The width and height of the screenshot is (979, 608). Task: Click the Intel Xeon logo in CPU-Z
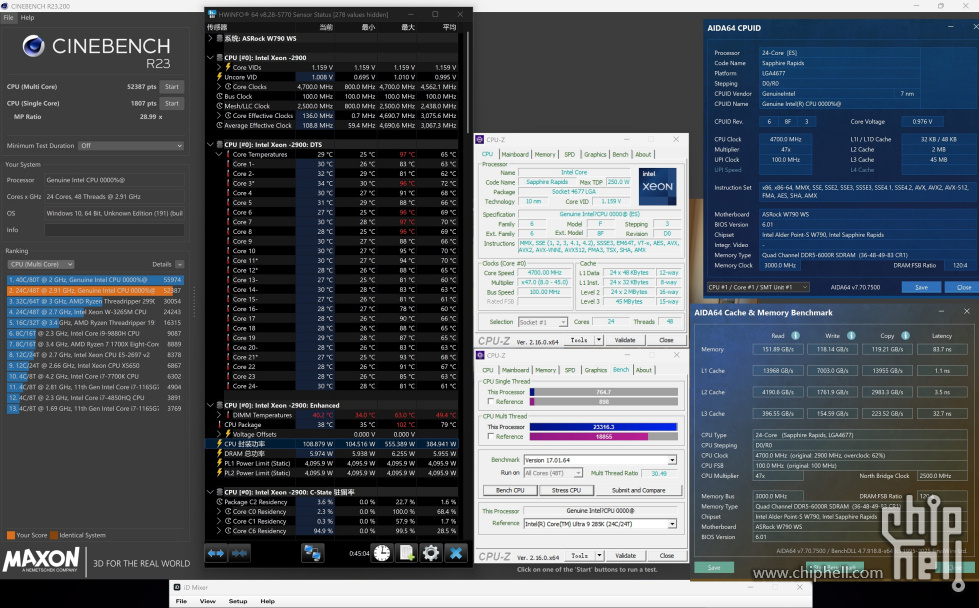[657, 186]
